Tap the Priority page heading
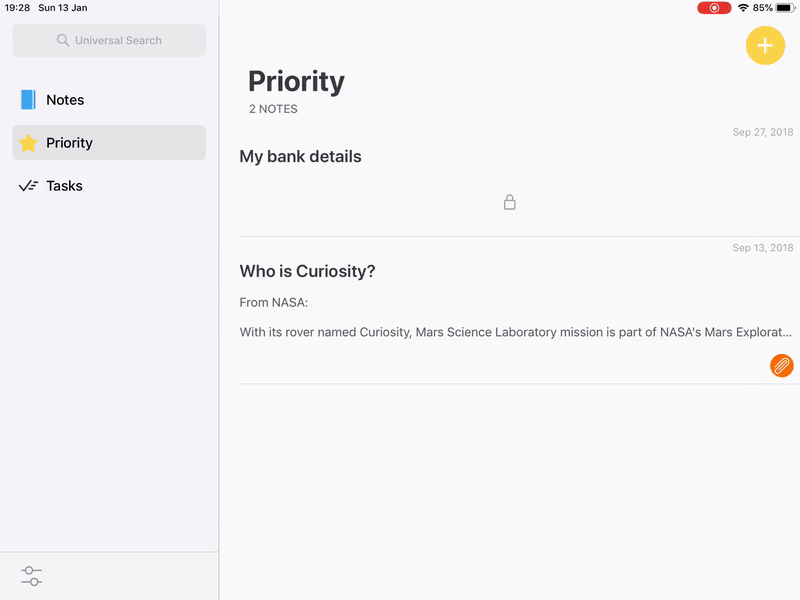 point(296,82)
